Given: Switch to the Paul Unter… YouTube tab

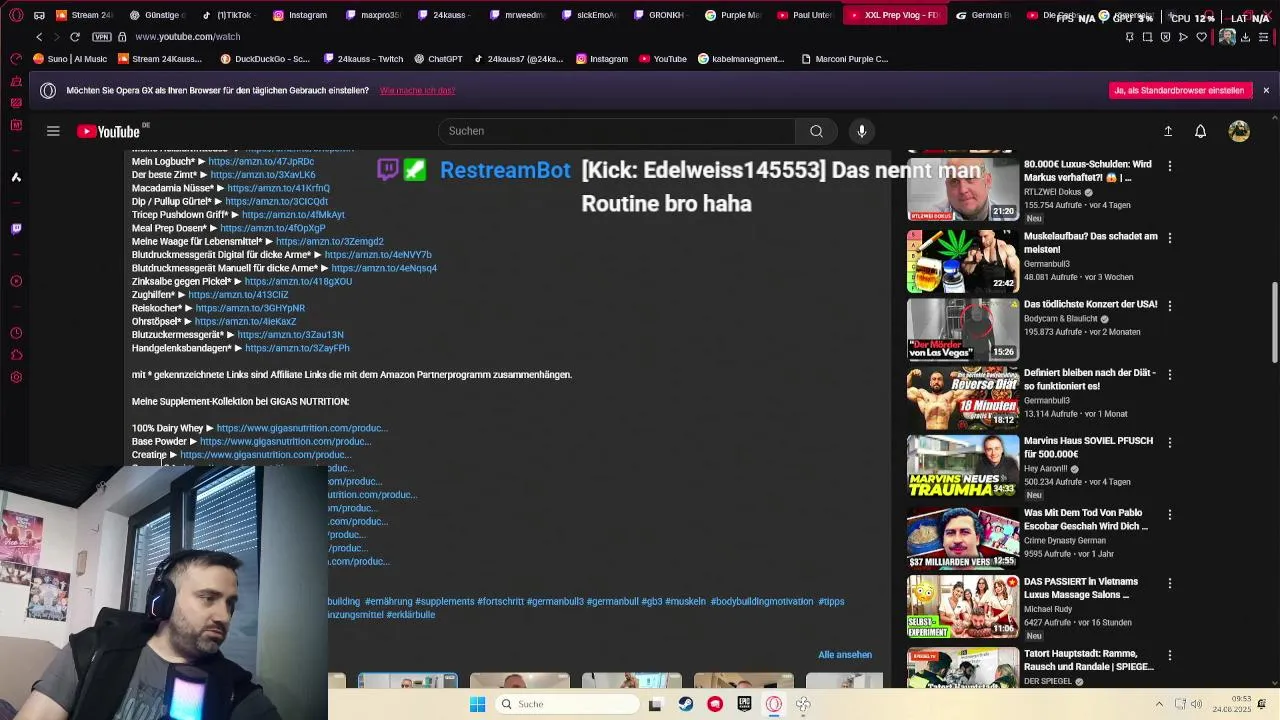Looking at the screenshot, I should 805,16.
